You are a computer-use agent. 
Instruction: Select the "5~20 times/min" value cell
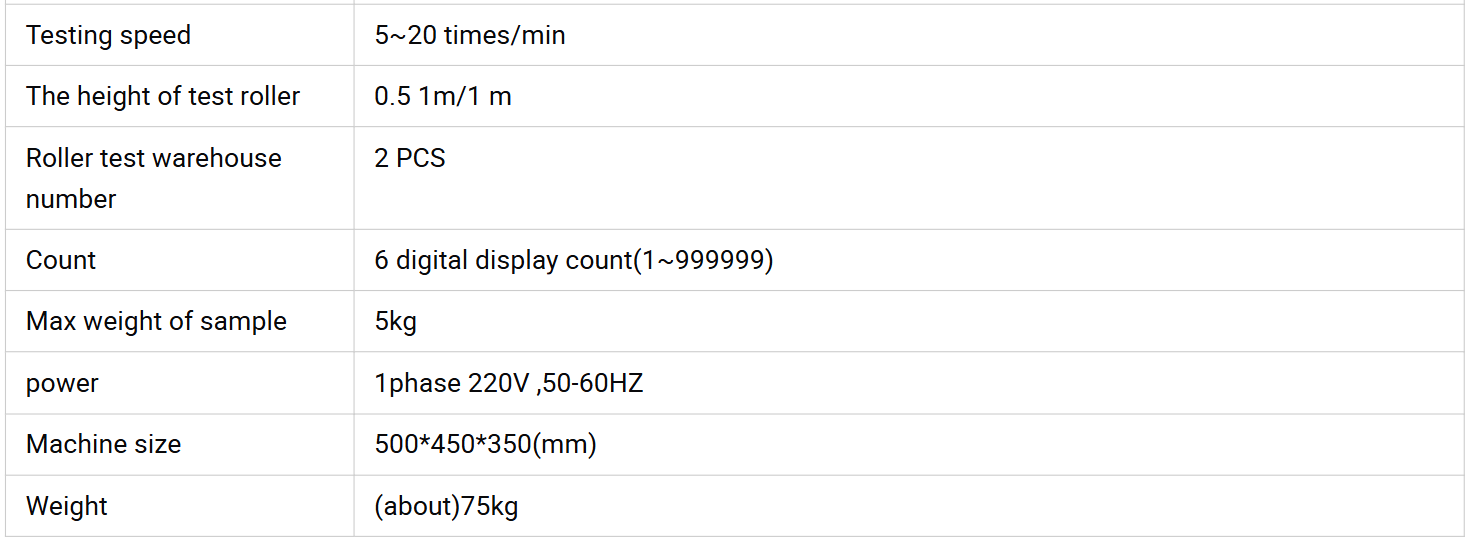[470, 36]
